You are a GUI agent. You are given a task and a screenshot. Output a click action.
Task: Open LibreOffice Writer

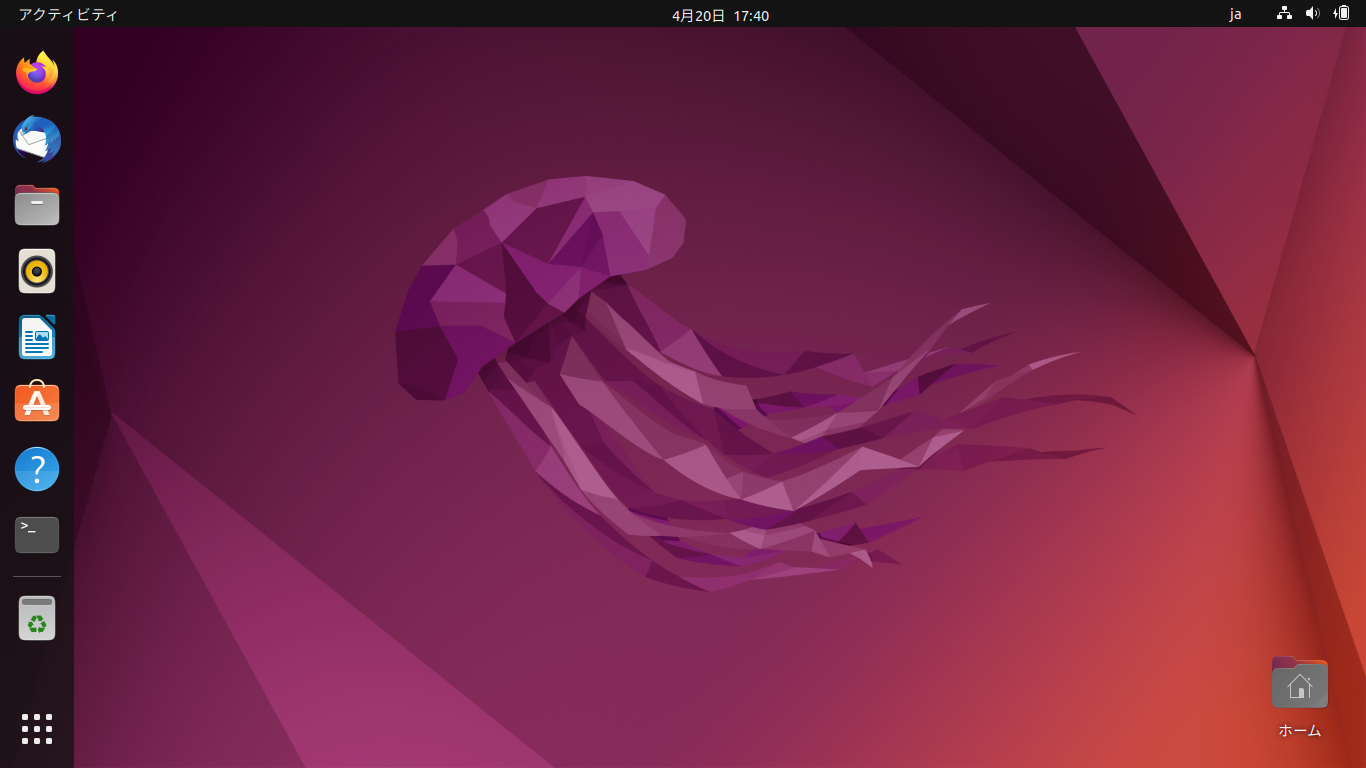(37, 337)
